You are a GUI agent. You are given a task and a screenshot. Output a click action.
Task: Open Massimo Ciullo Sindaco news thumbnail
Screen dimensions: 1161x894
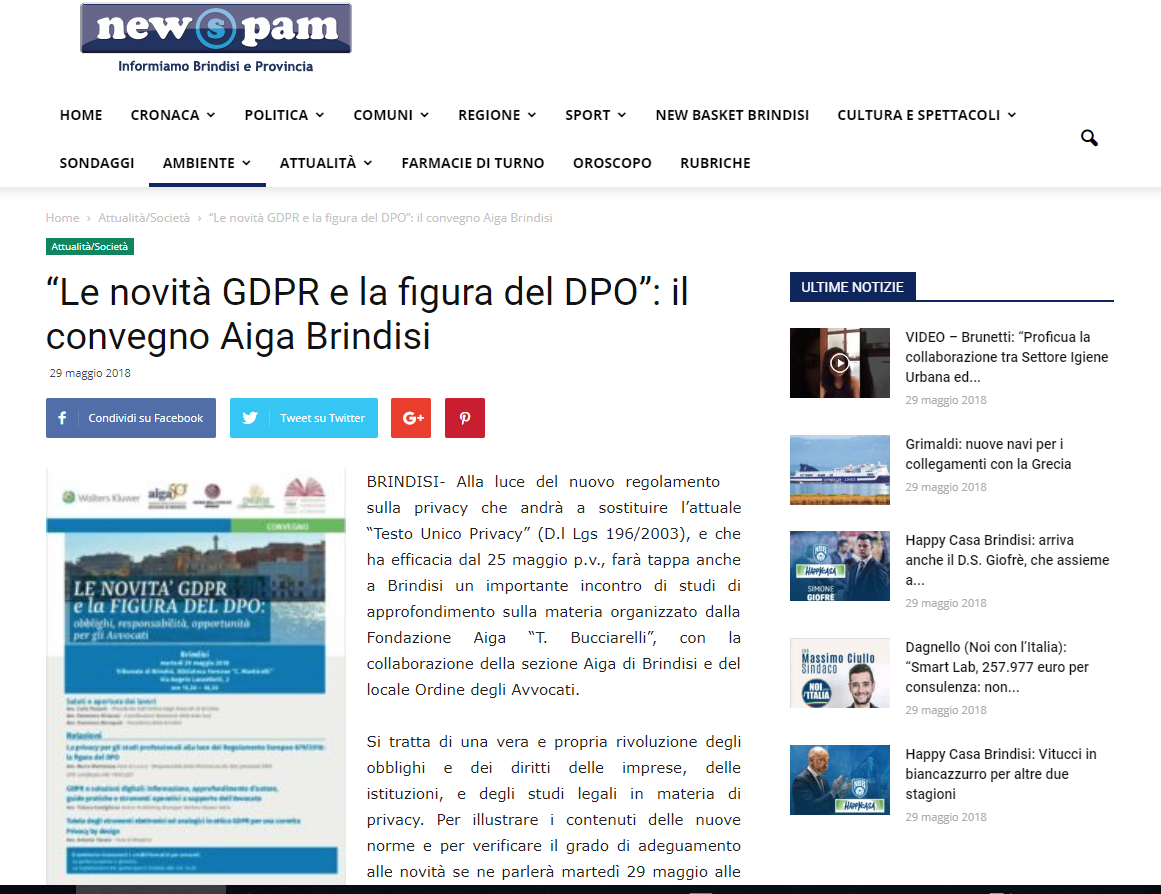840,673
